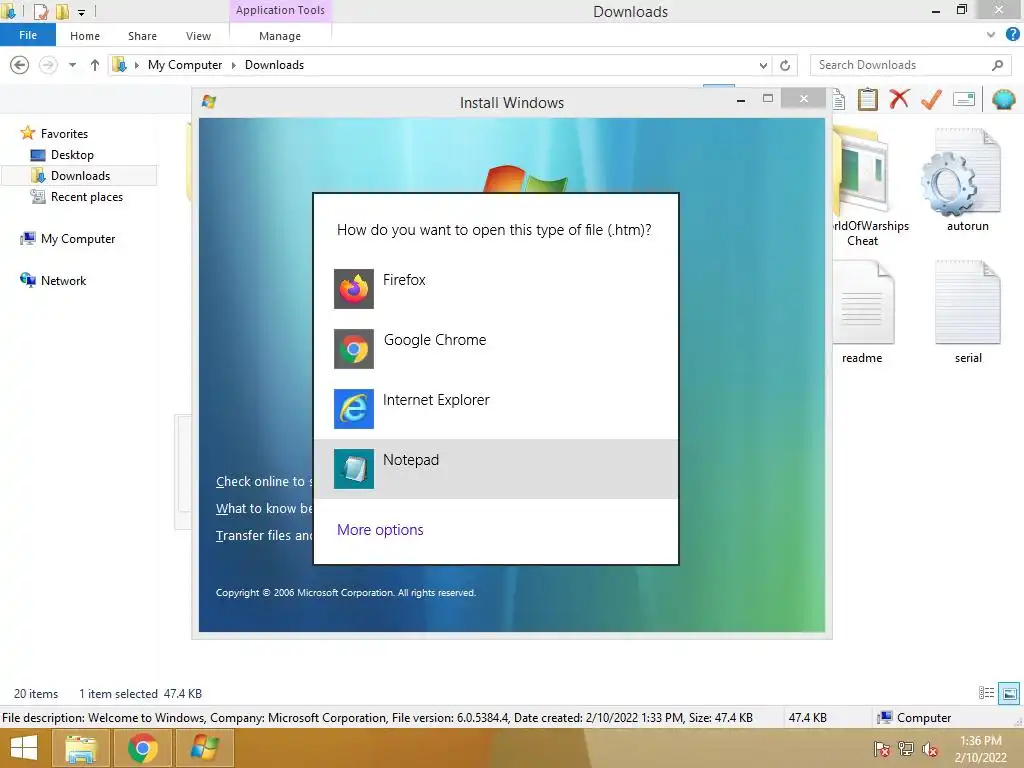Screen dimensions: 1024x768
Task: Choose Google Chrome in the open-with list
Action: point(496,349)
